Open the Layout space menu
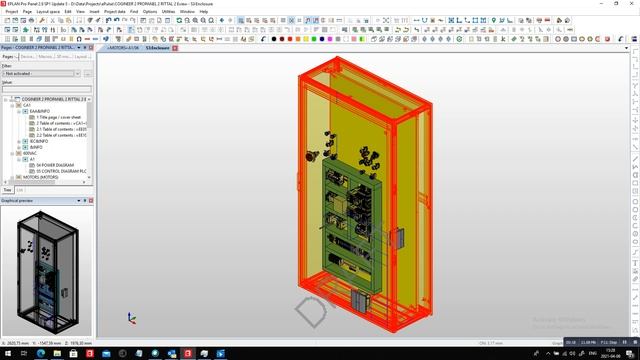 click(x=48, y=12)
